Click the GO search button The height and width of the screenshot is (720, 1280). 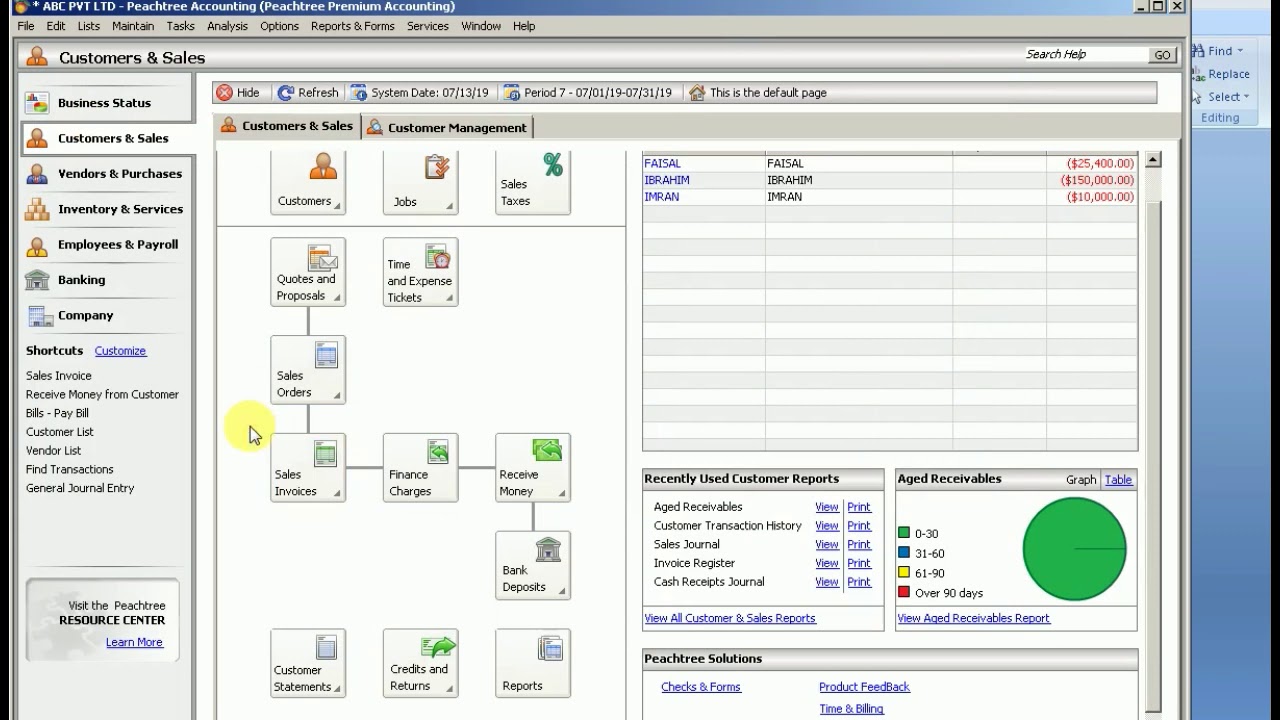click(1162, 55)
